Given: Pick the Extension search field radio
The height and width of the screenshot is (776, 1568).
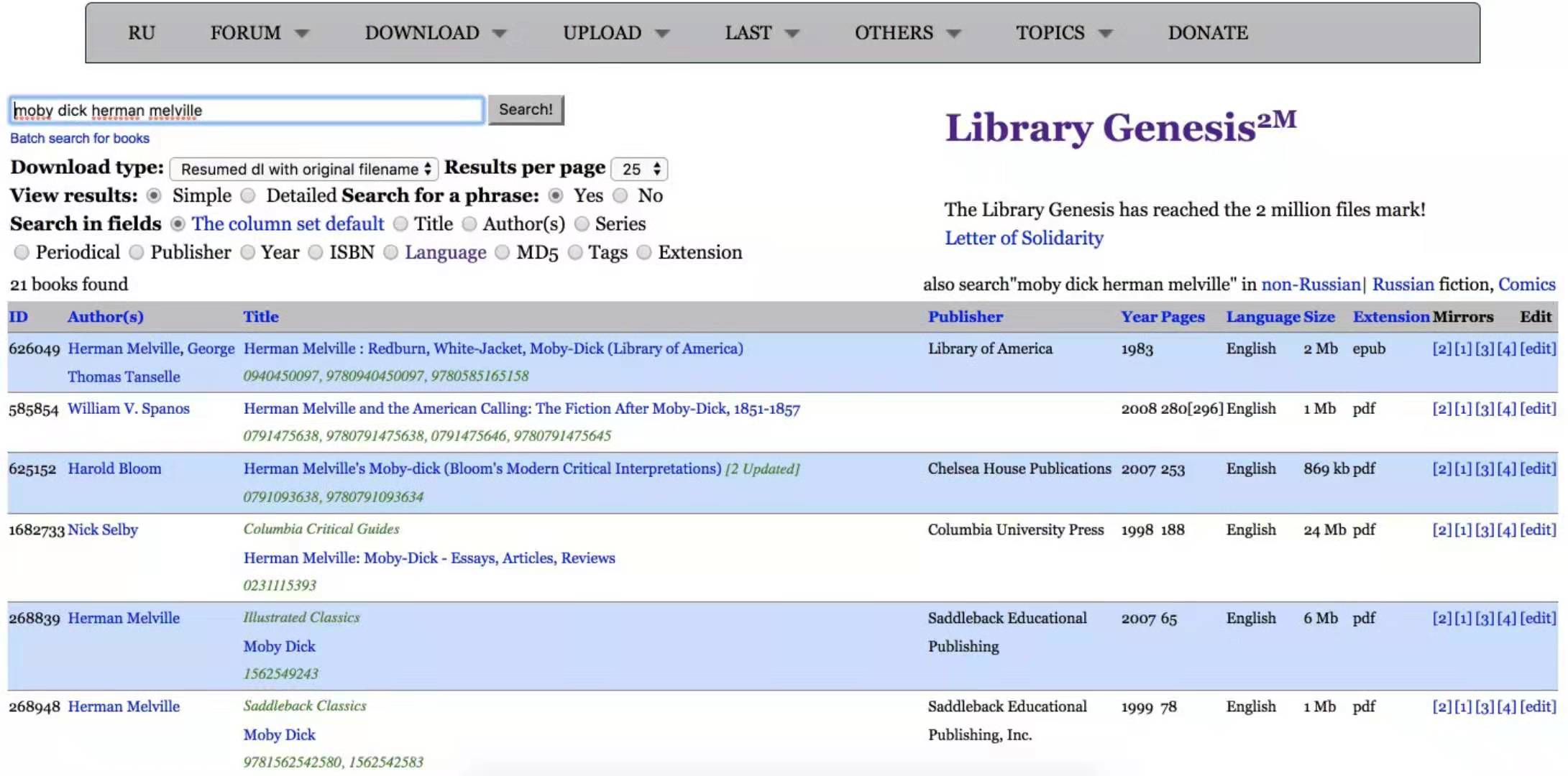Looking at the screenshot, I should click(644, 252).
